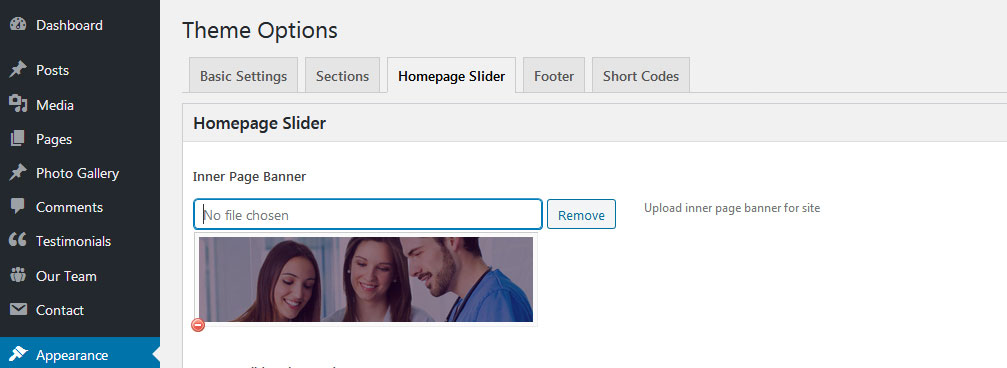Switch to the Basic Settings tab

[x=243, y=76]
